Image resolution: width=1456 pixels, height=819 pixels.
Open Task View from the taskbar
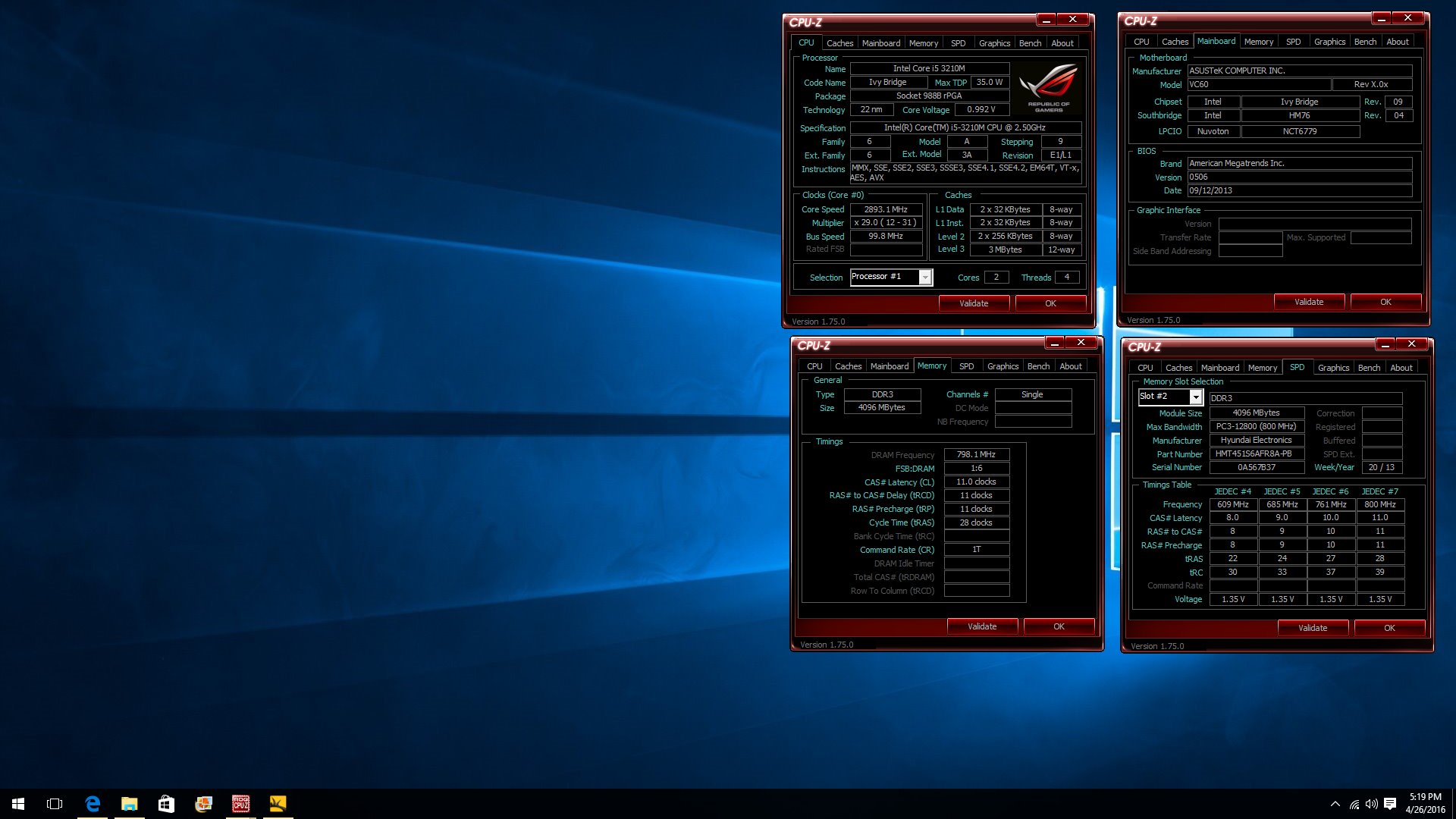click(55, 804)
